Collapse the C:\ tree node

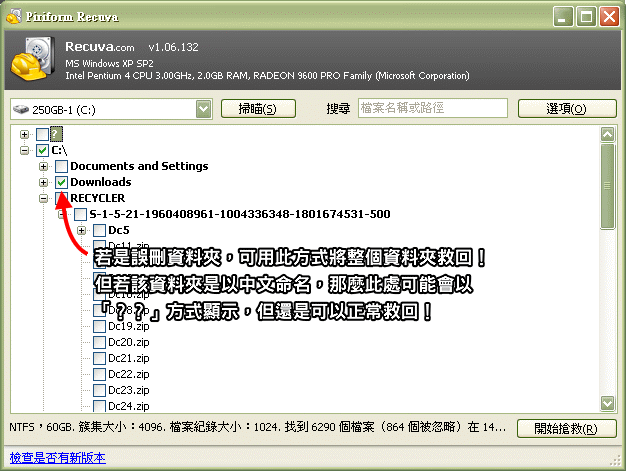click(24, 150)
